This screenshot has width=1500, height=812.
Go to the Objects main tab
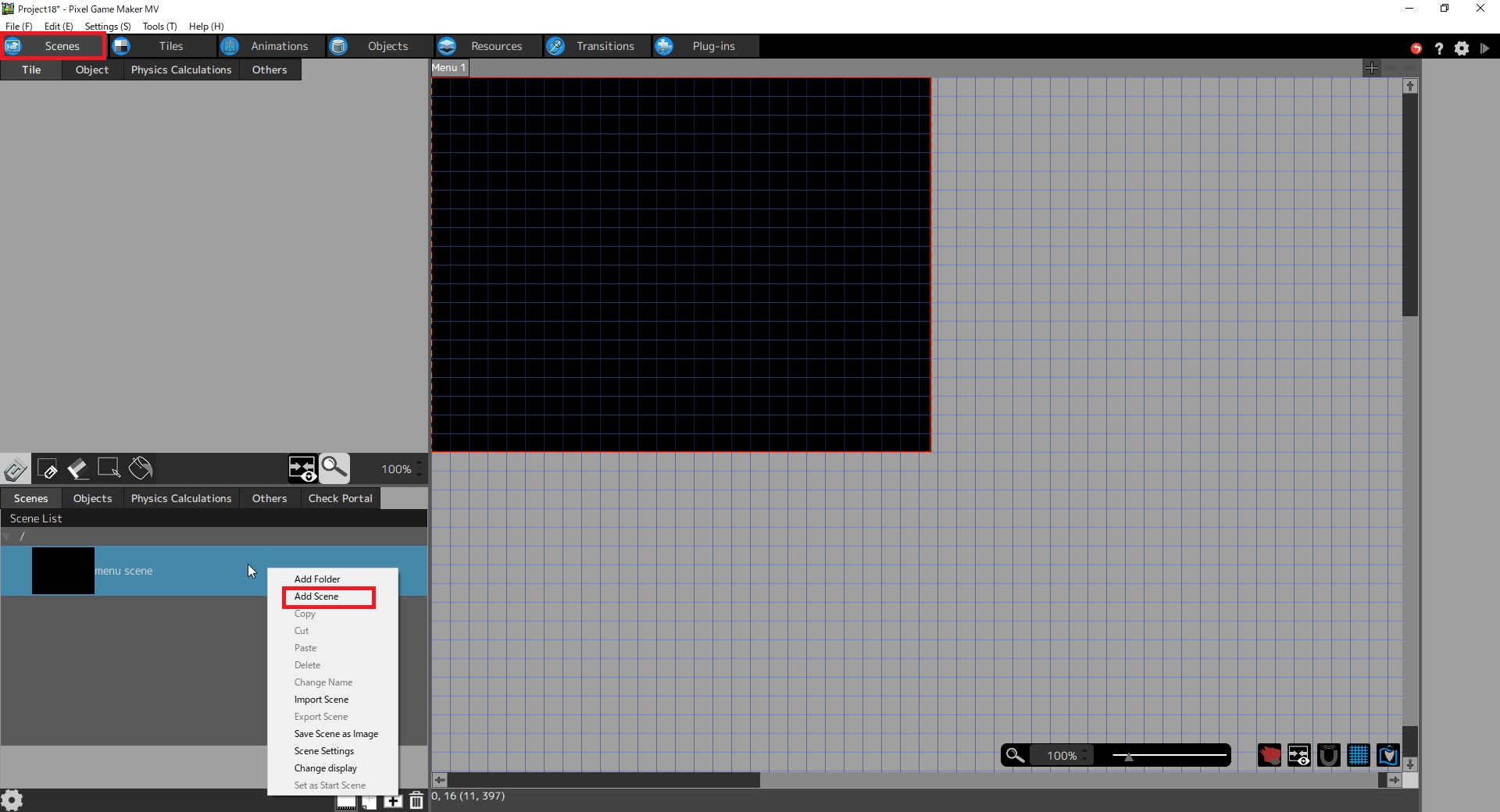(379, 46)
